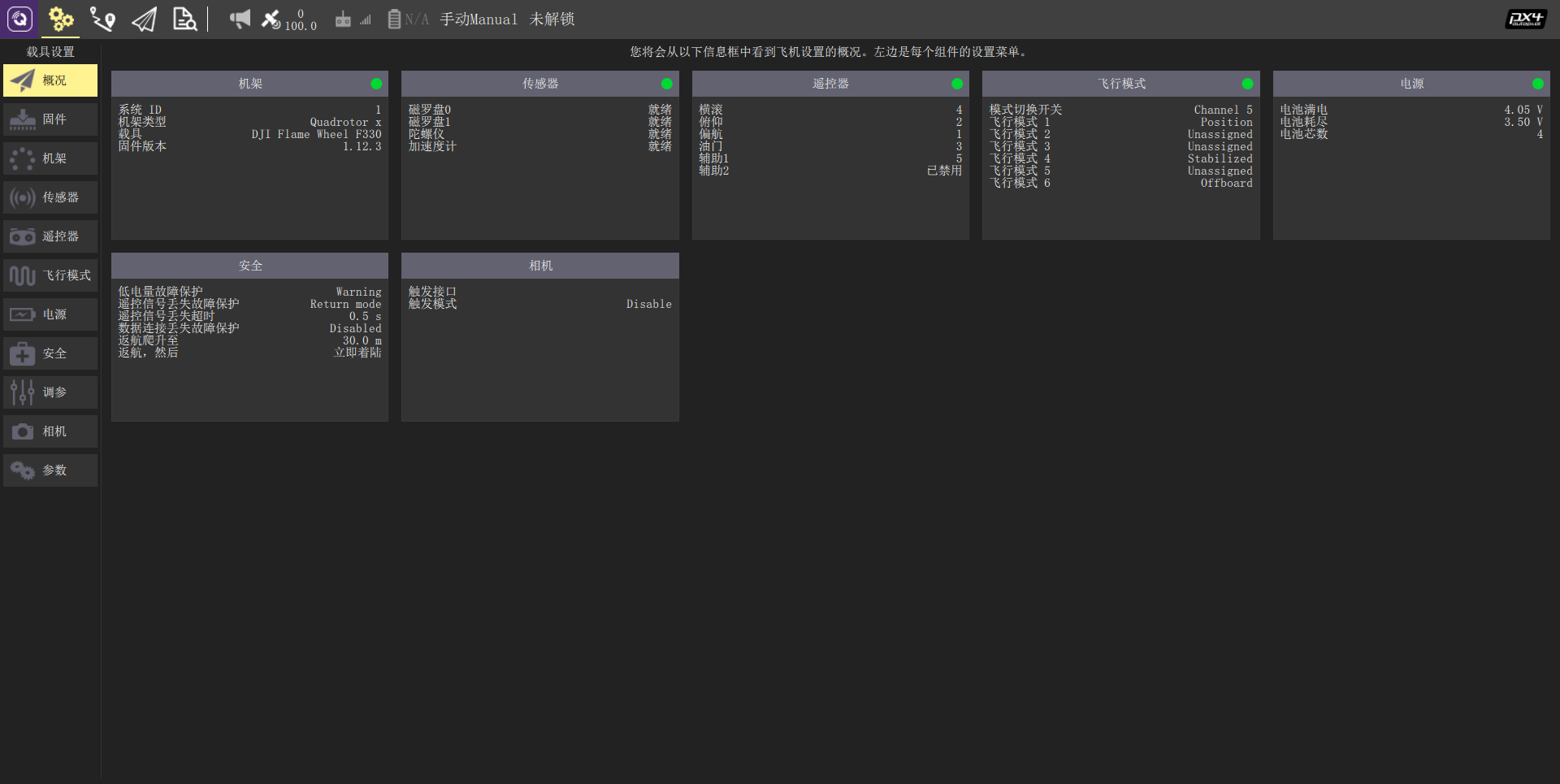Open the 相机 summary card header
This screenshot has width=1560, height=784.
(540, 266)
